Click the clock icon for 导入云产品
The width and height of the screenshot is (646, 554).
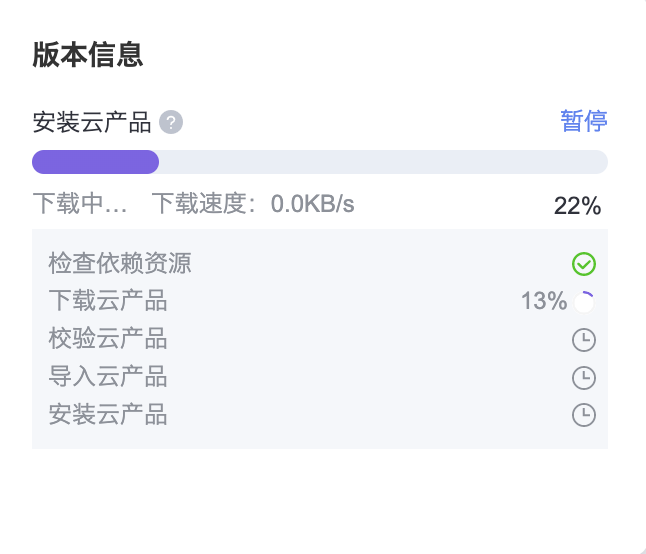(584, 378)
